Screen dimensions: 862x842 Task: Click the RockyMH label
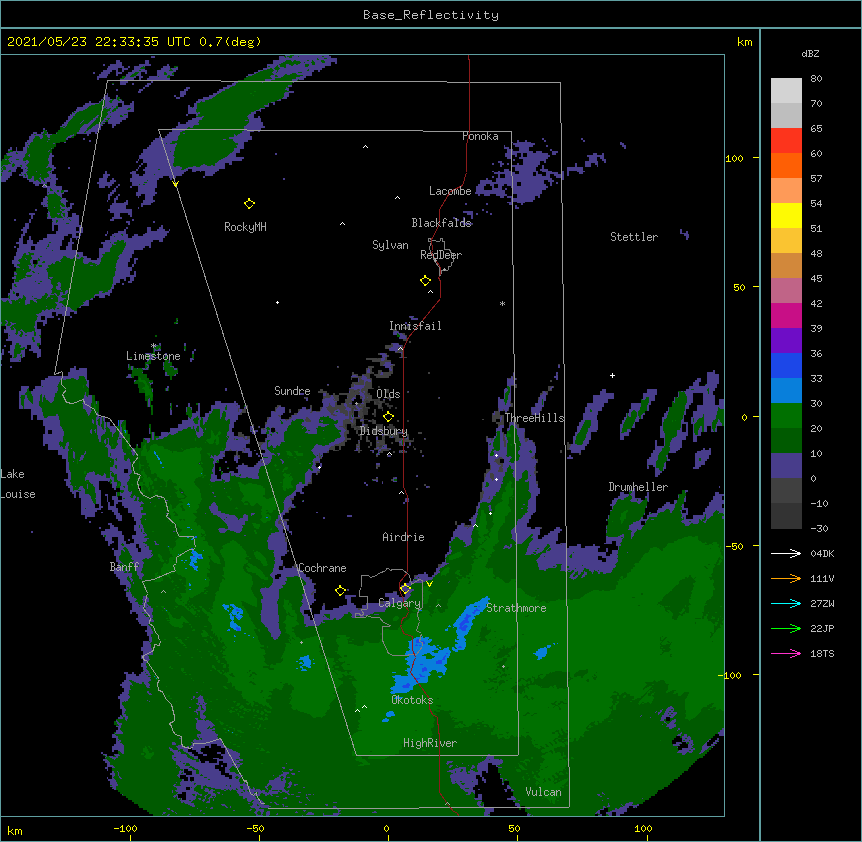click(x=245, y=227)
